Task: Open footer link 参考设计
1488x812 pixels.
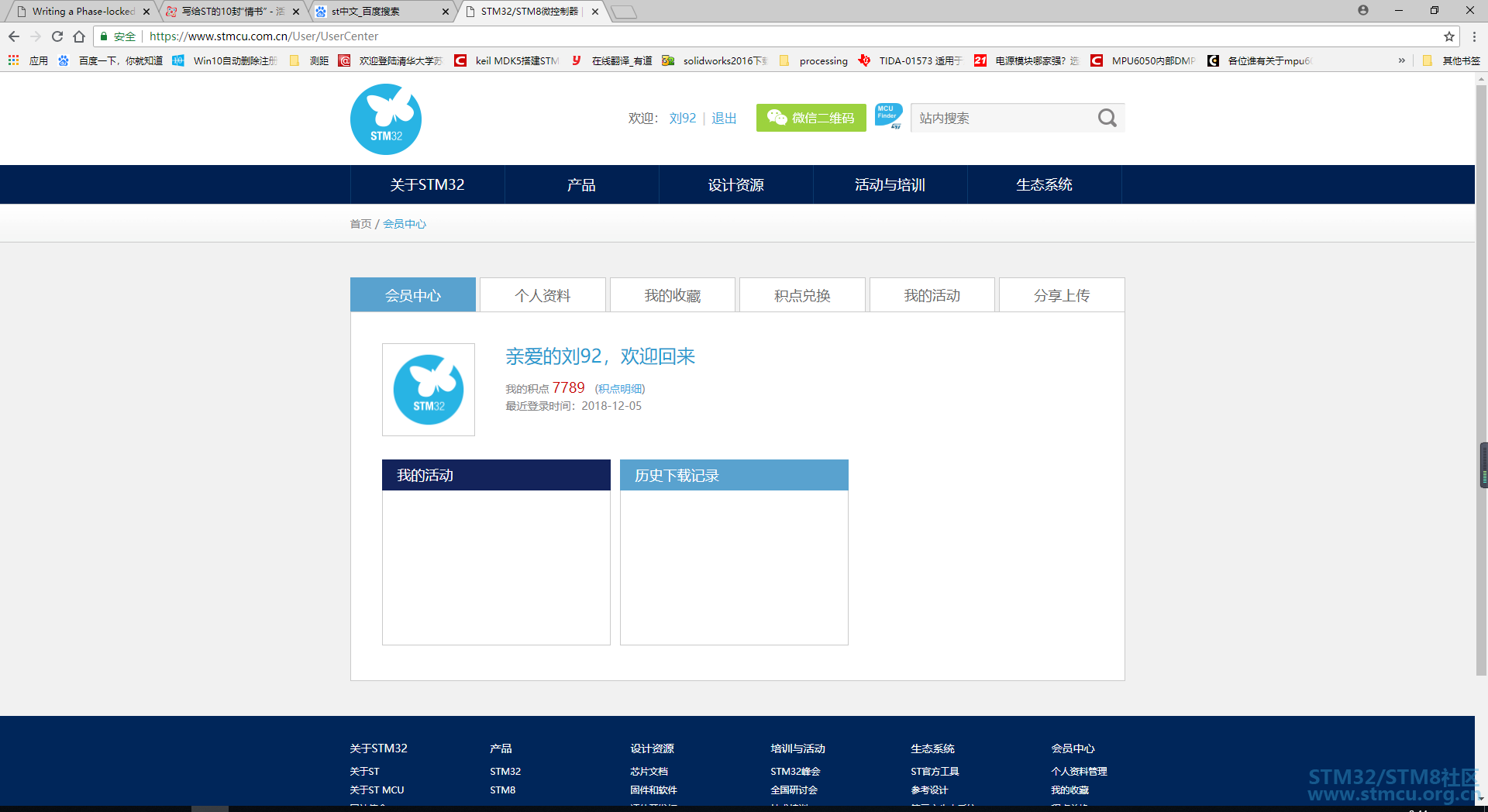Action: coord(929,790)
